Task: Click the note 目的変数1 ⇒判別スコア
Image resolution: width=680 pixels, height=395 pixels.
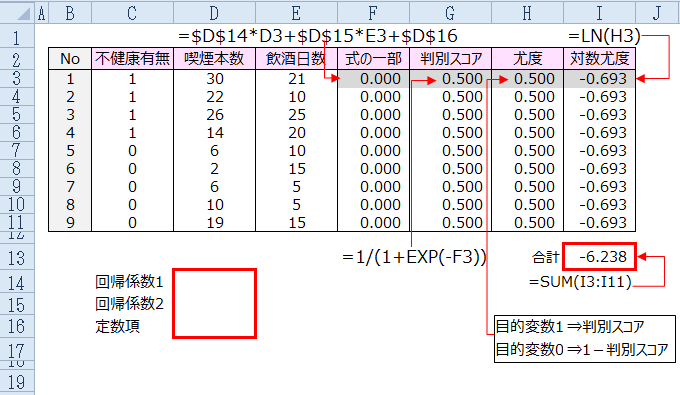Action: point(570,326)
